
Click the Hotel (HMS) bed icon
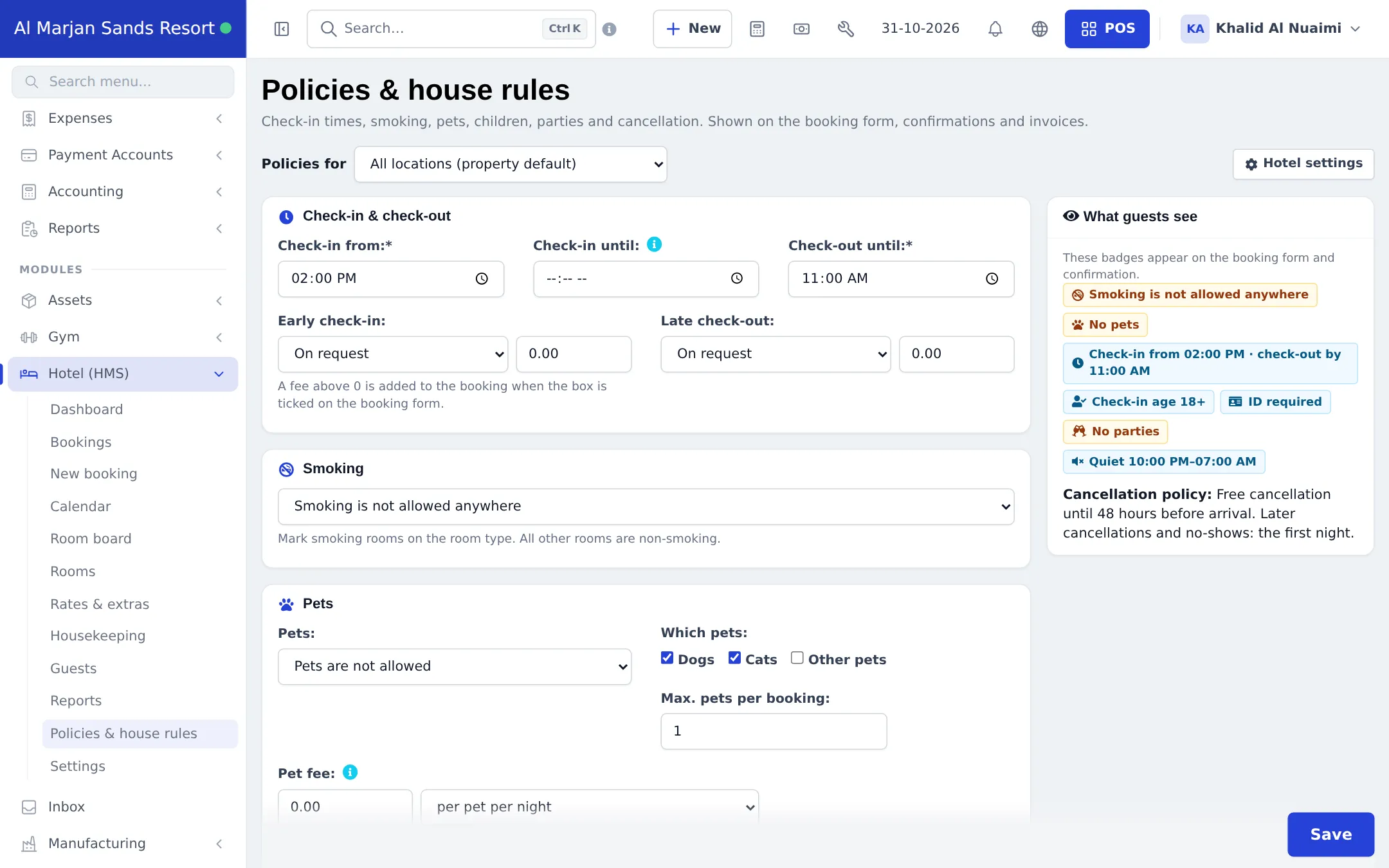[x=29, y=374]
